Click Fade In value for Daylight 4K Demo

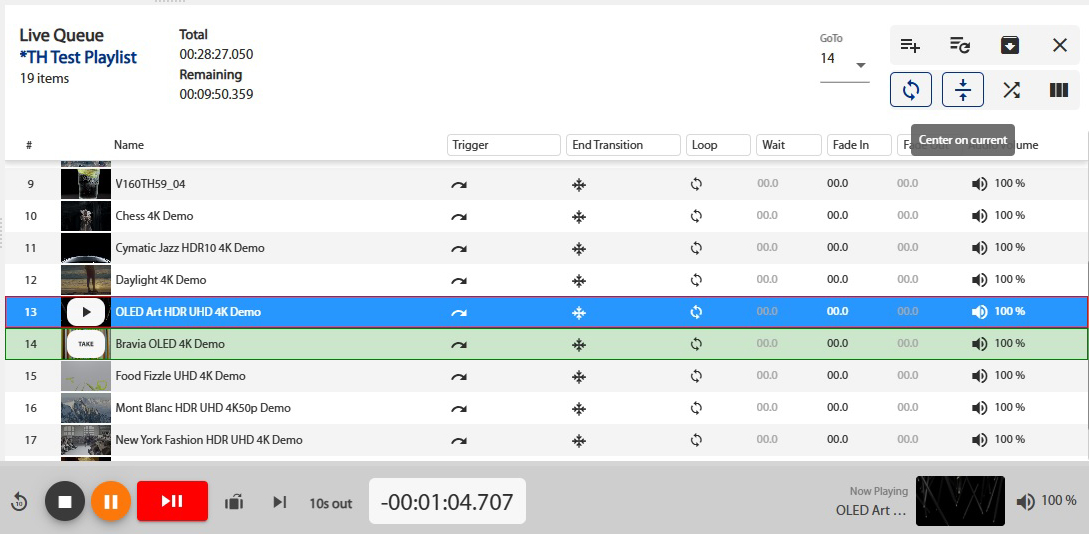click(838, 280)
